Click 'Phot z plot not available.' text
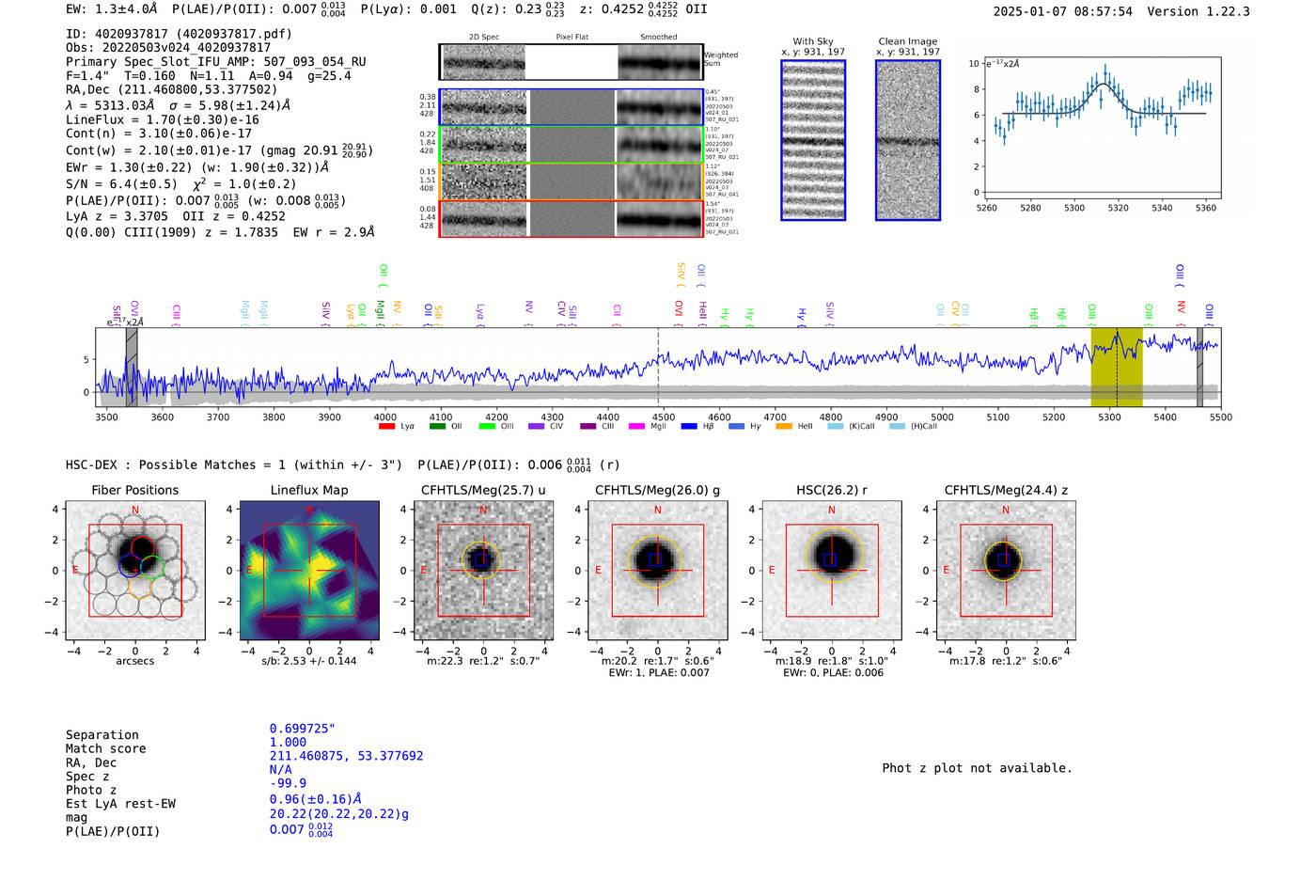The width and height of the screenshot is (1316, 896). click(x=977, y=768)
